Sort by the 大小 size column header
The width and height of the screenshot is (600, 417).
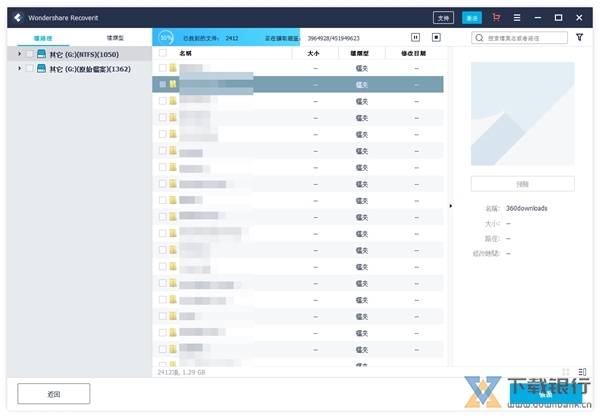(313, 53)
